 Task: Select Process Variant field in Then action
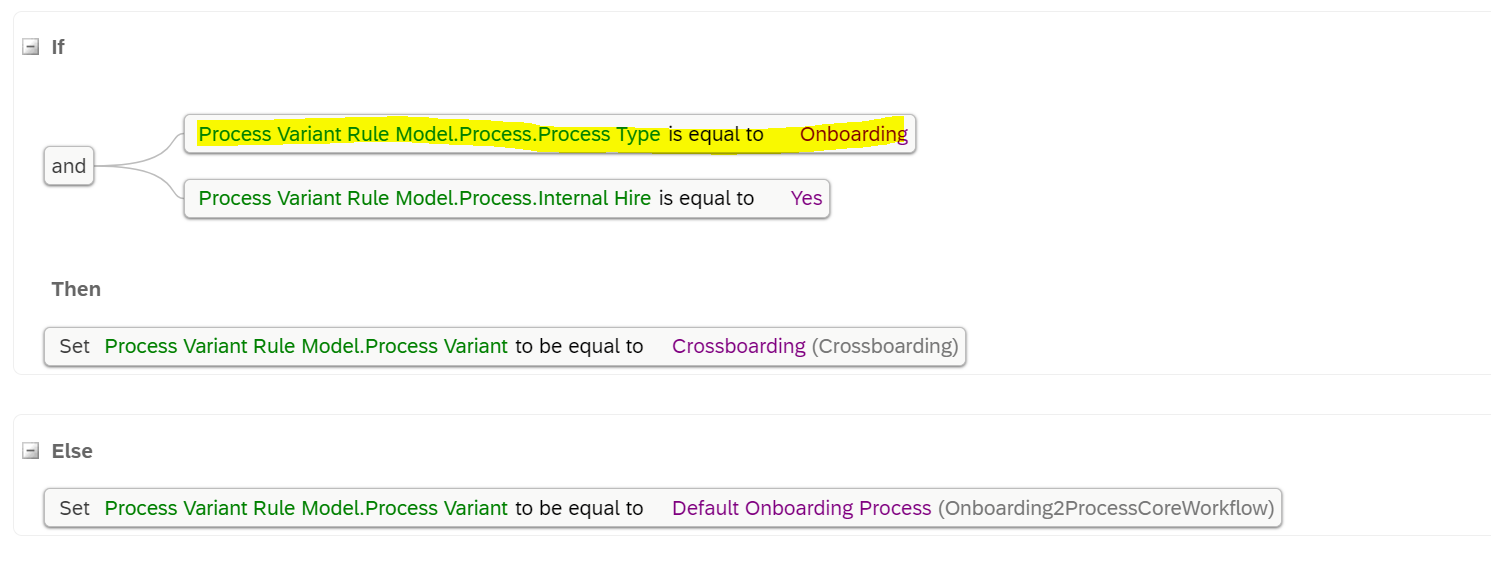pyautogui.click(x=306, y=346)
